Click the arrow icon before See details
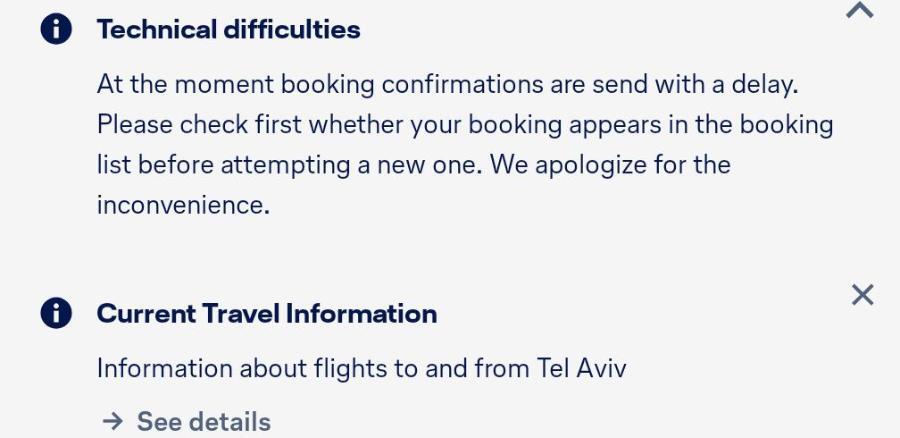The image size is (900, 438). tap(112, 422)
